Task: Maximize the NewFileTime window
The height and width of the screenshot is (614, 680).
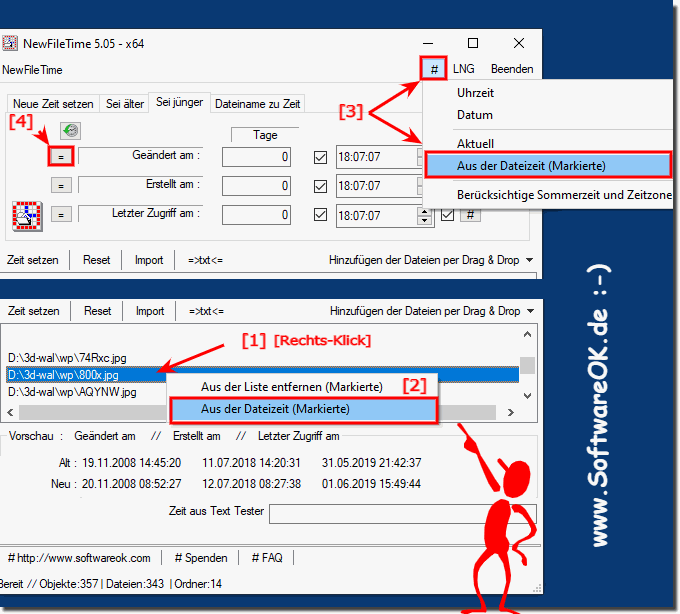Action: coord(473,43)
